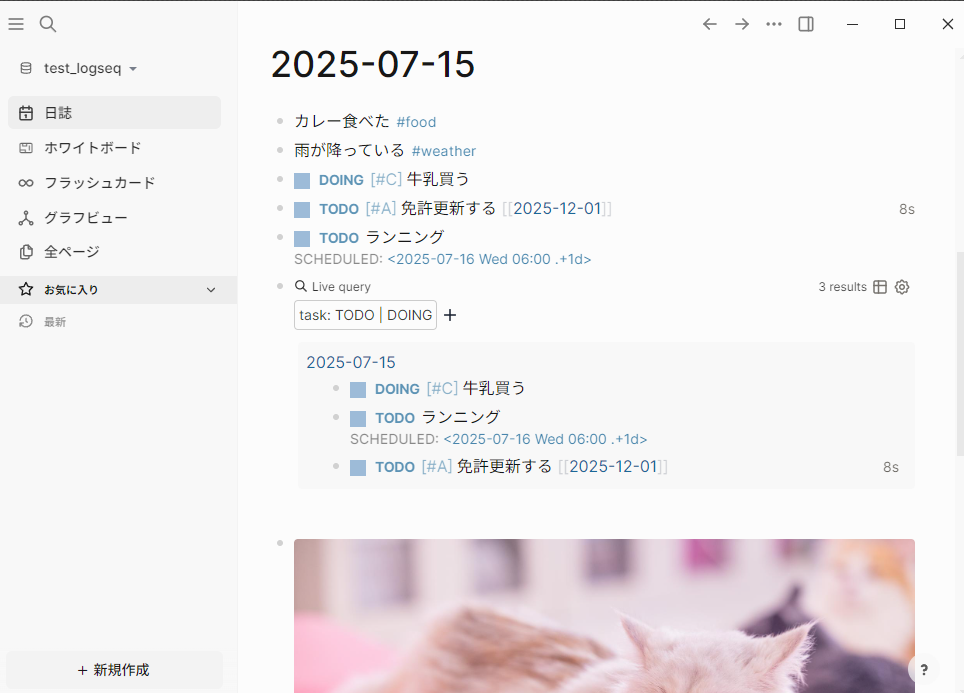964x693 pixels.
Task: Click the 3 results count text
Action: click(x=842, y=287)
